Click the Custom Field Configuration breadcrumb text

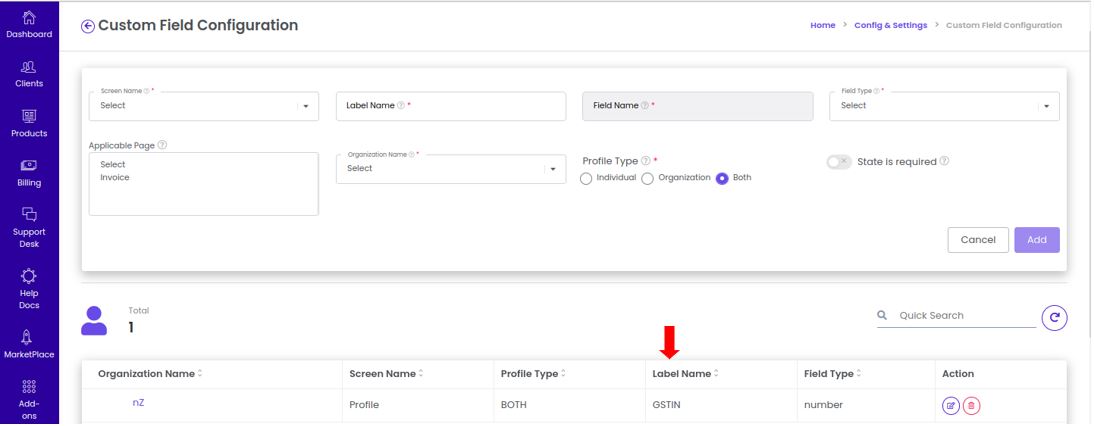1004,25
